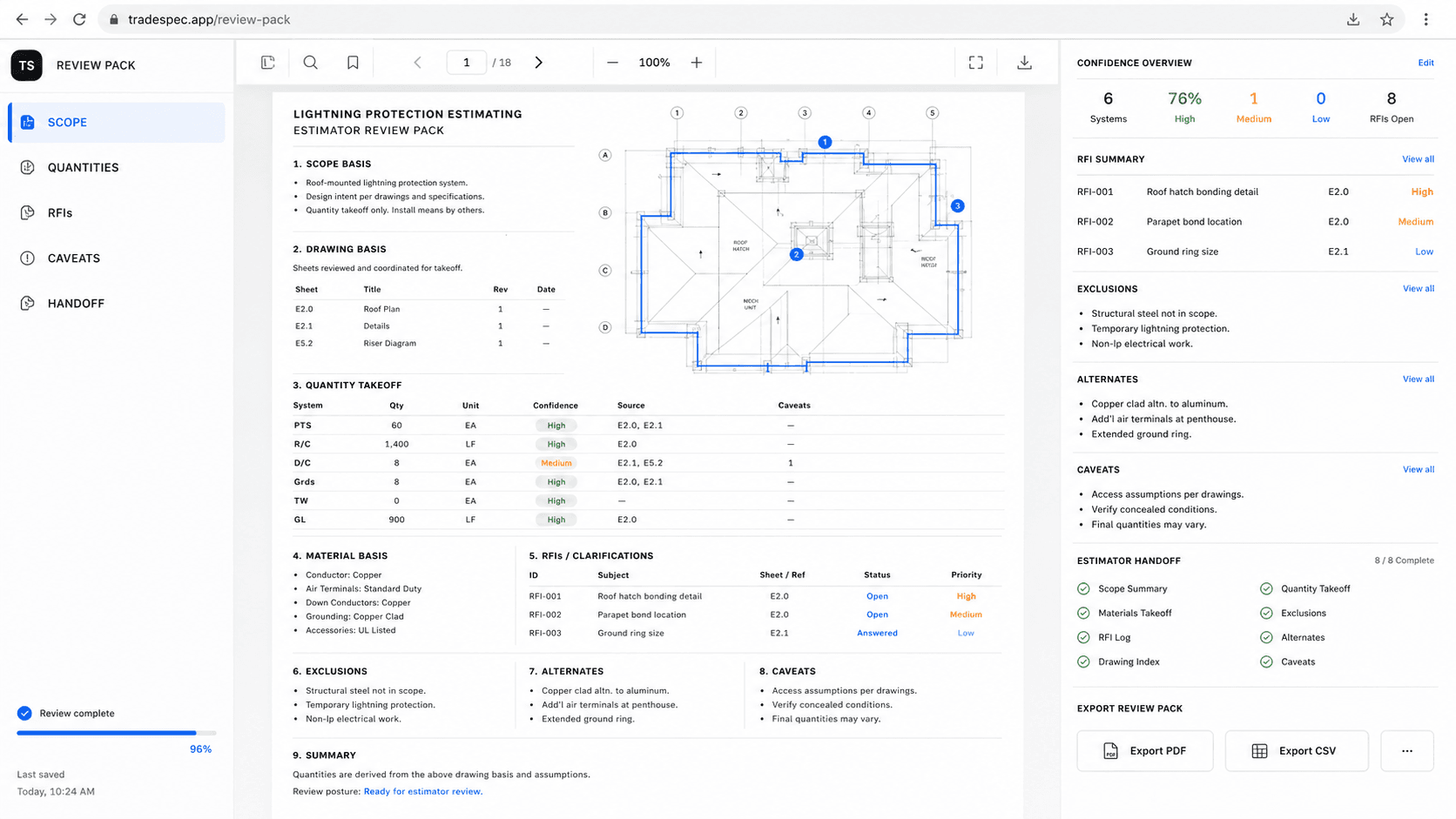Image resolution: width=1456 pixels, height=819 pixels.
Task: Click the site lock icon in address bar
Action: pyautogui.click(x=114, y=19)
